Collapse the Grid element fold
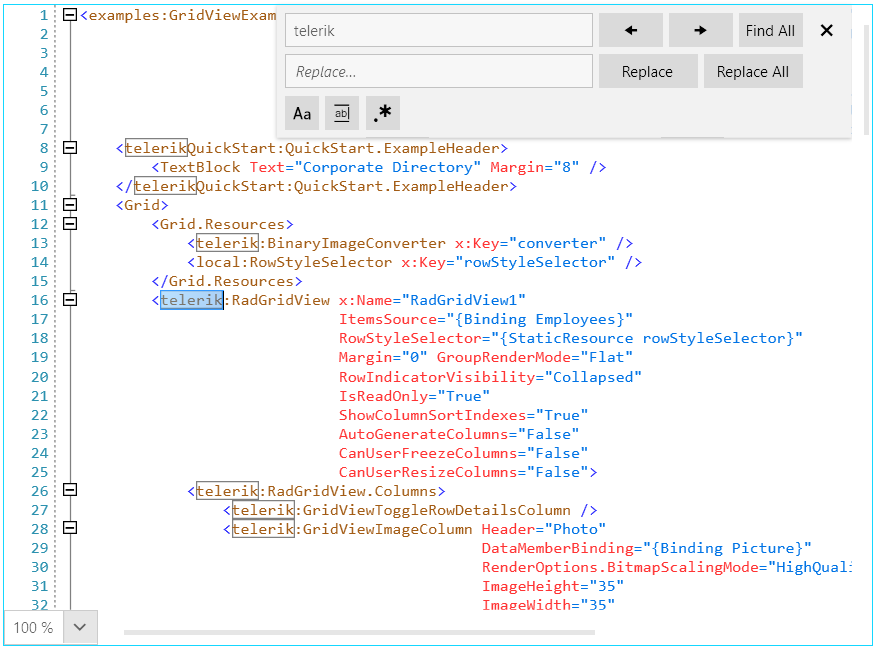Screen dimensions: 877x650 coord(68,205)
